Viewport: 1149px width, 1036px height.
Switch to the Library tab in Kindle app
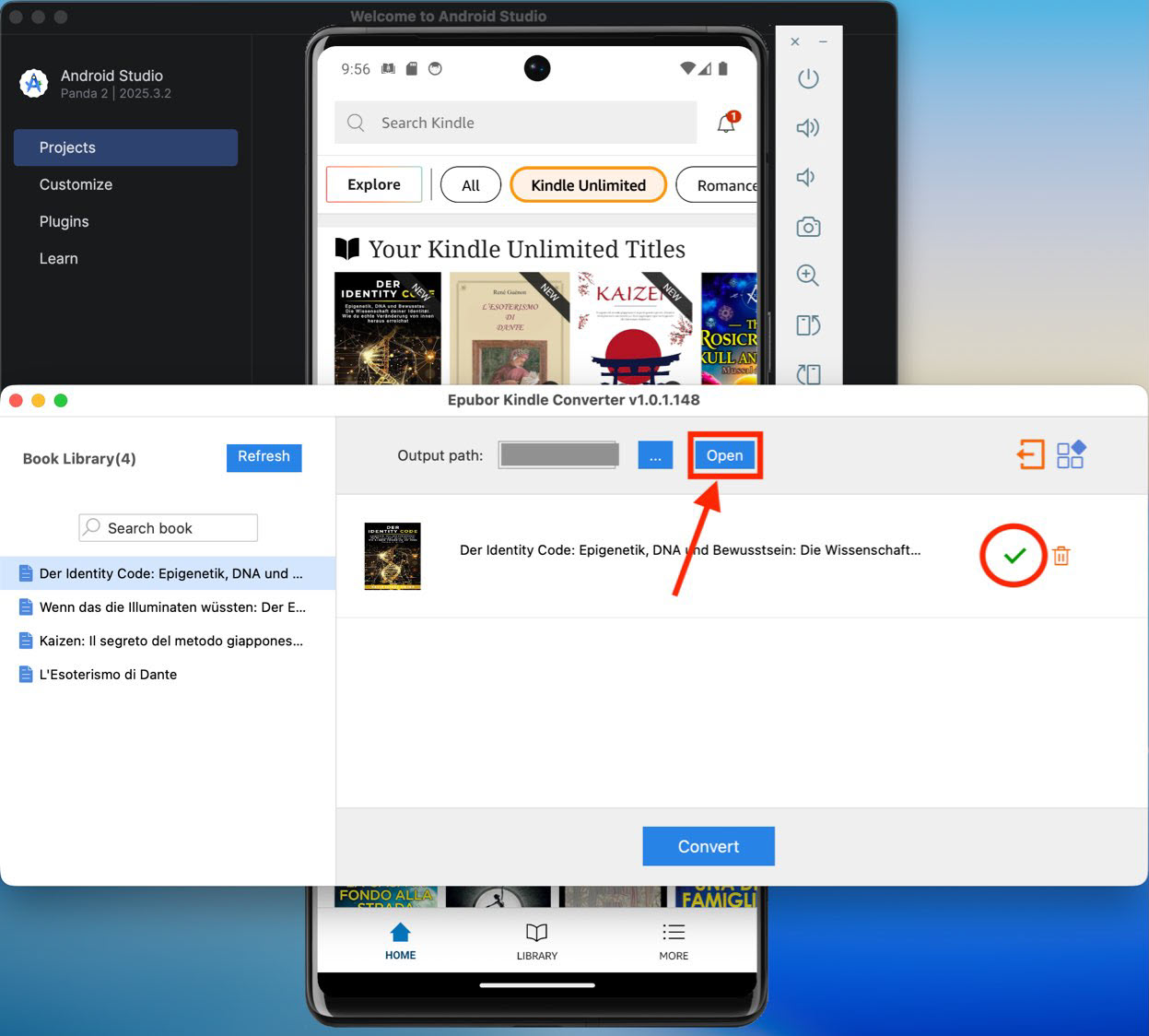[537, 938]
